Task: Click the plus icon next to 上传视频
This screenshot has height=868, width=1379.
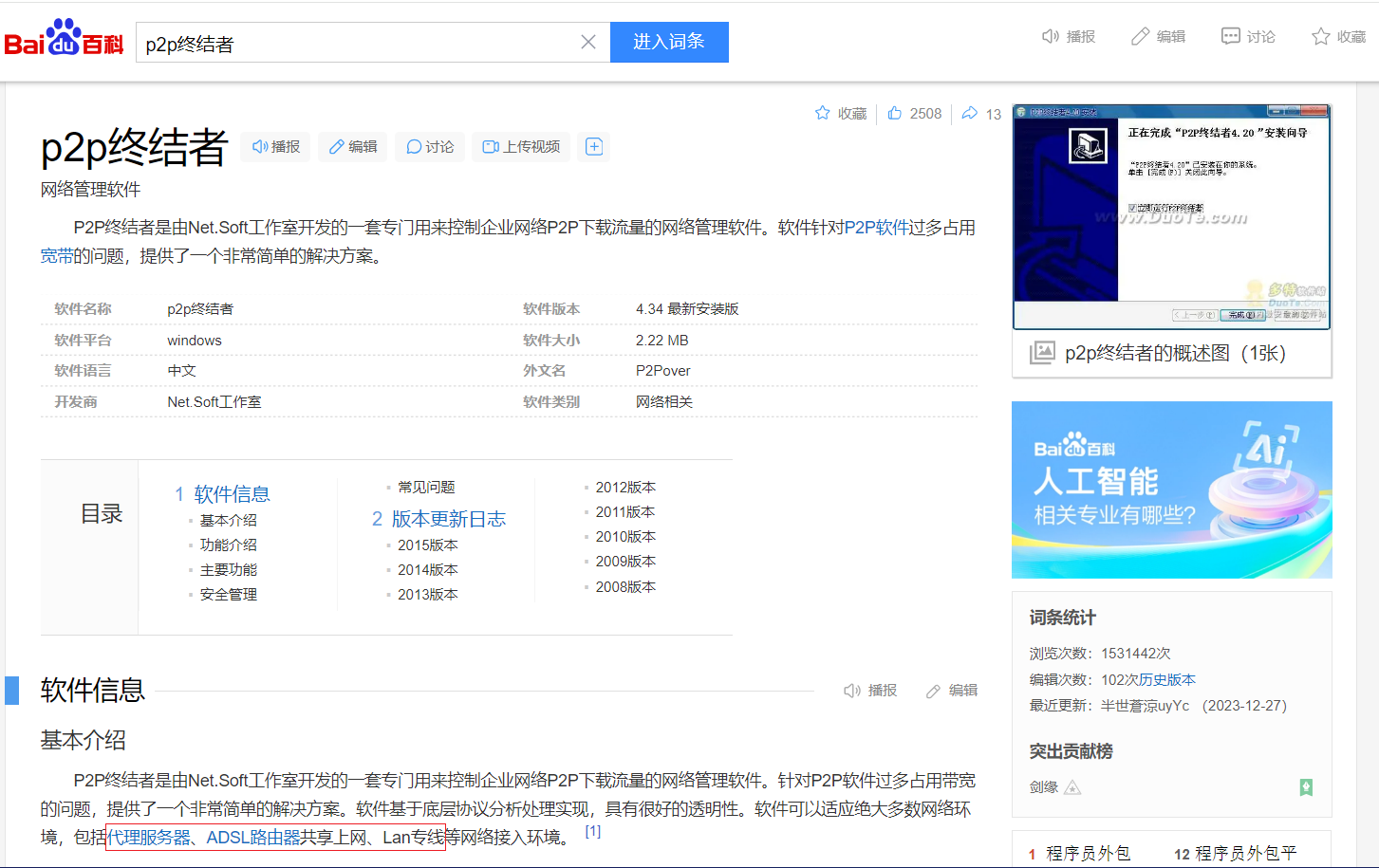Action: click(594, 146)
